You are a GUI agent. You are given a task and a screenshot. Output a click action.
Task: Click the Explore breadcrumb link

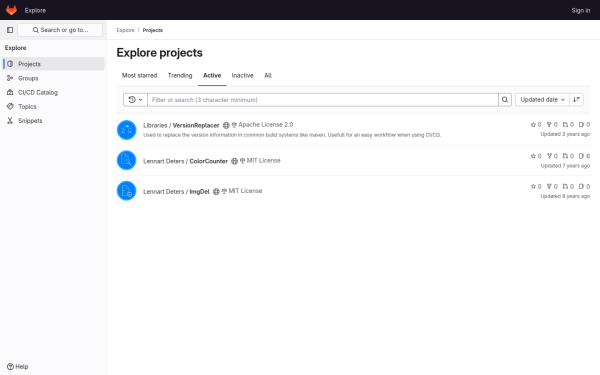click(x=126, y=30)
